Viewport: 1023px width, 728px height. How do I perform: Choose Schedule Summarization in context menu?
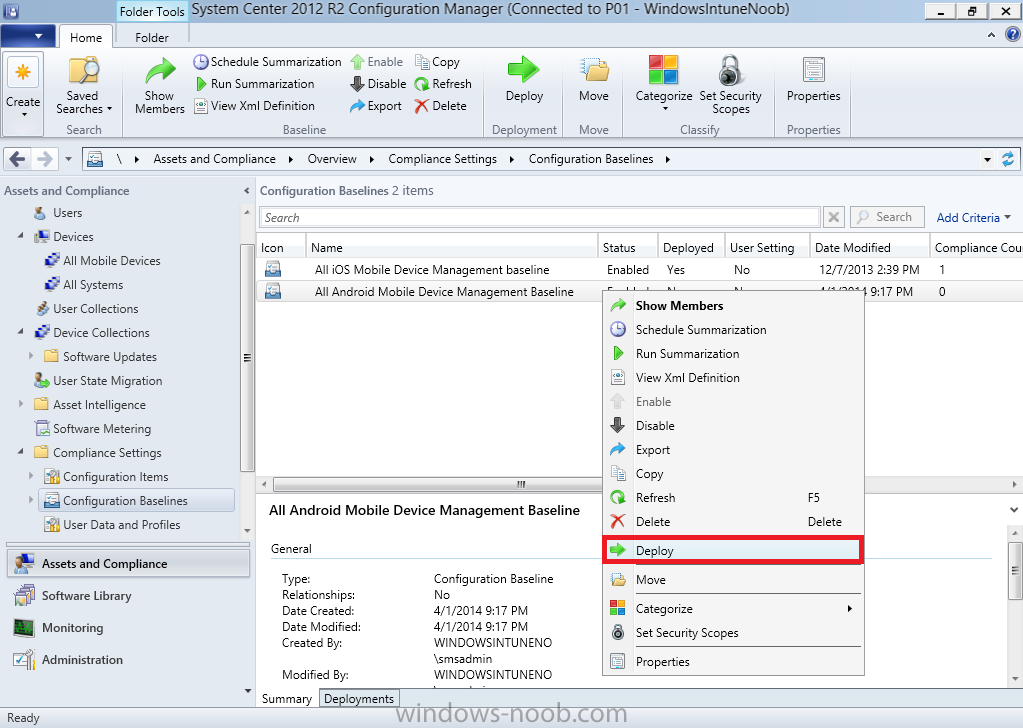733,330
